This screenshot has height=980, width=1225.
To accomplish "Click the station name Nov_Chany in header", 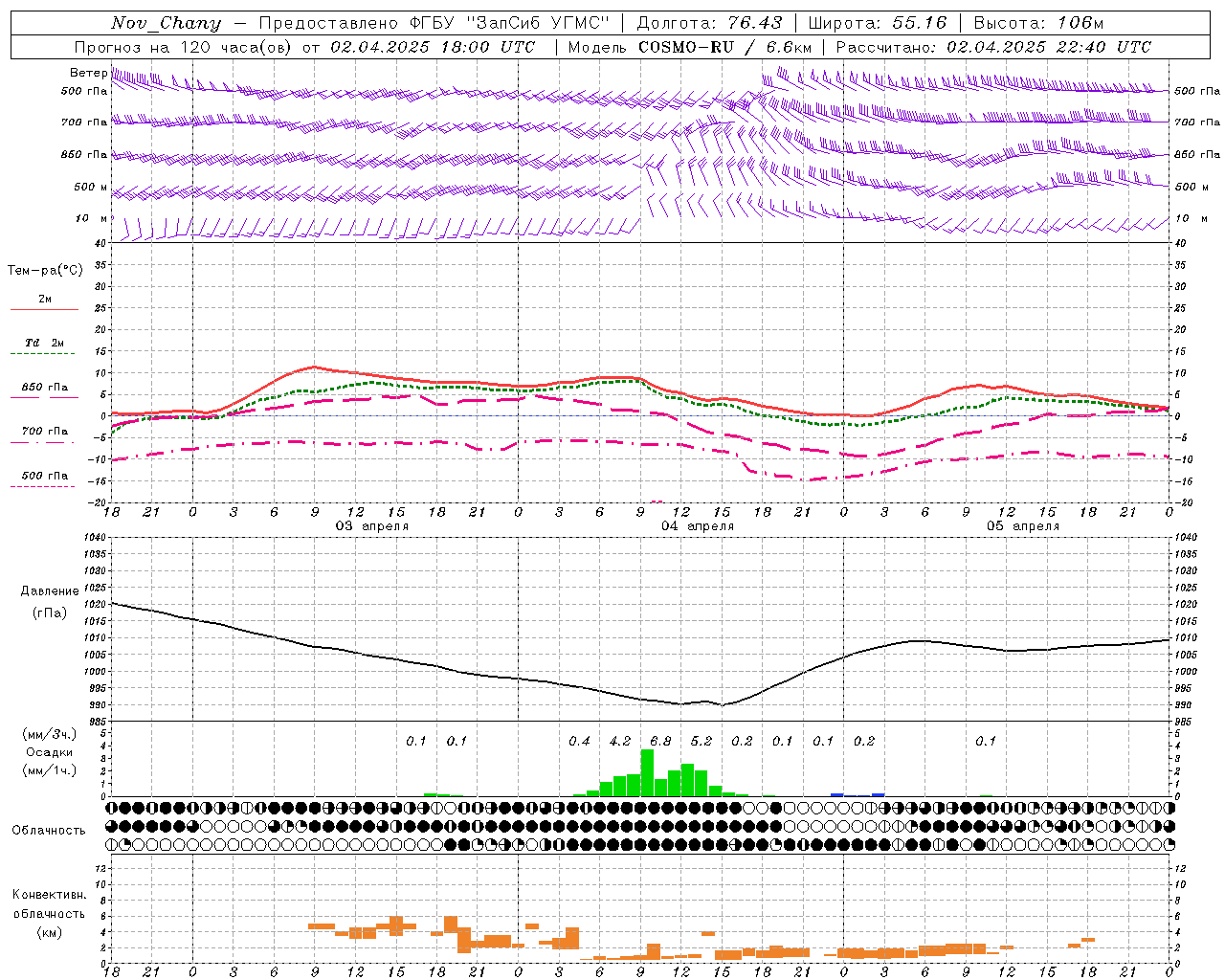I will click(166, 23).
